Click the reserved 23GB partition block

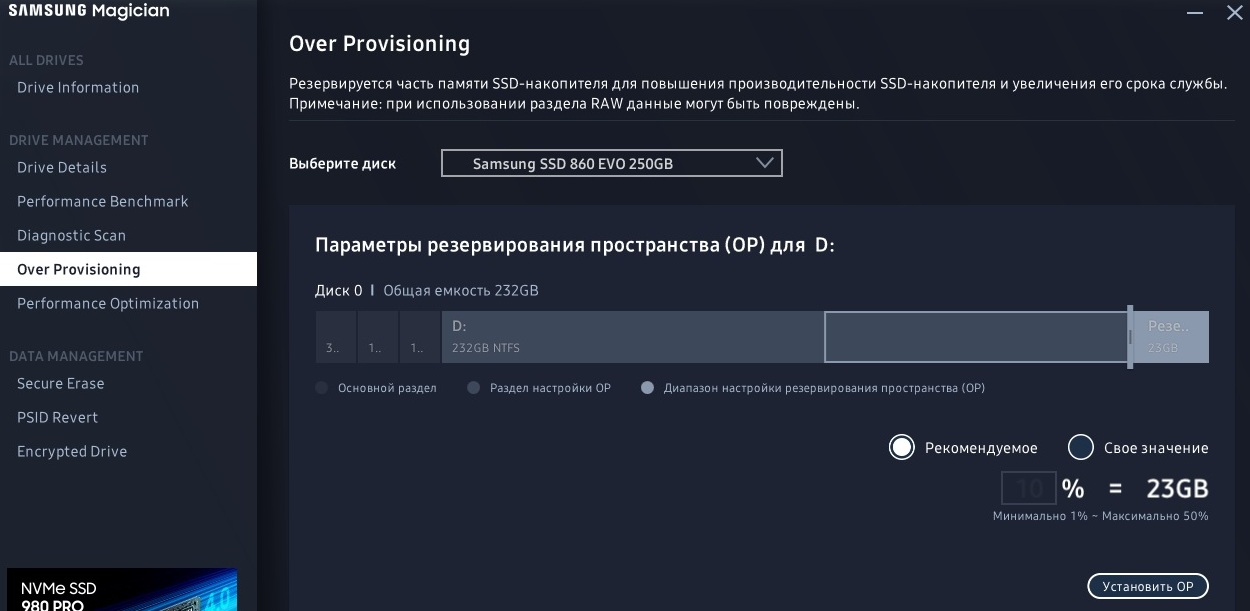point(1171,337)
